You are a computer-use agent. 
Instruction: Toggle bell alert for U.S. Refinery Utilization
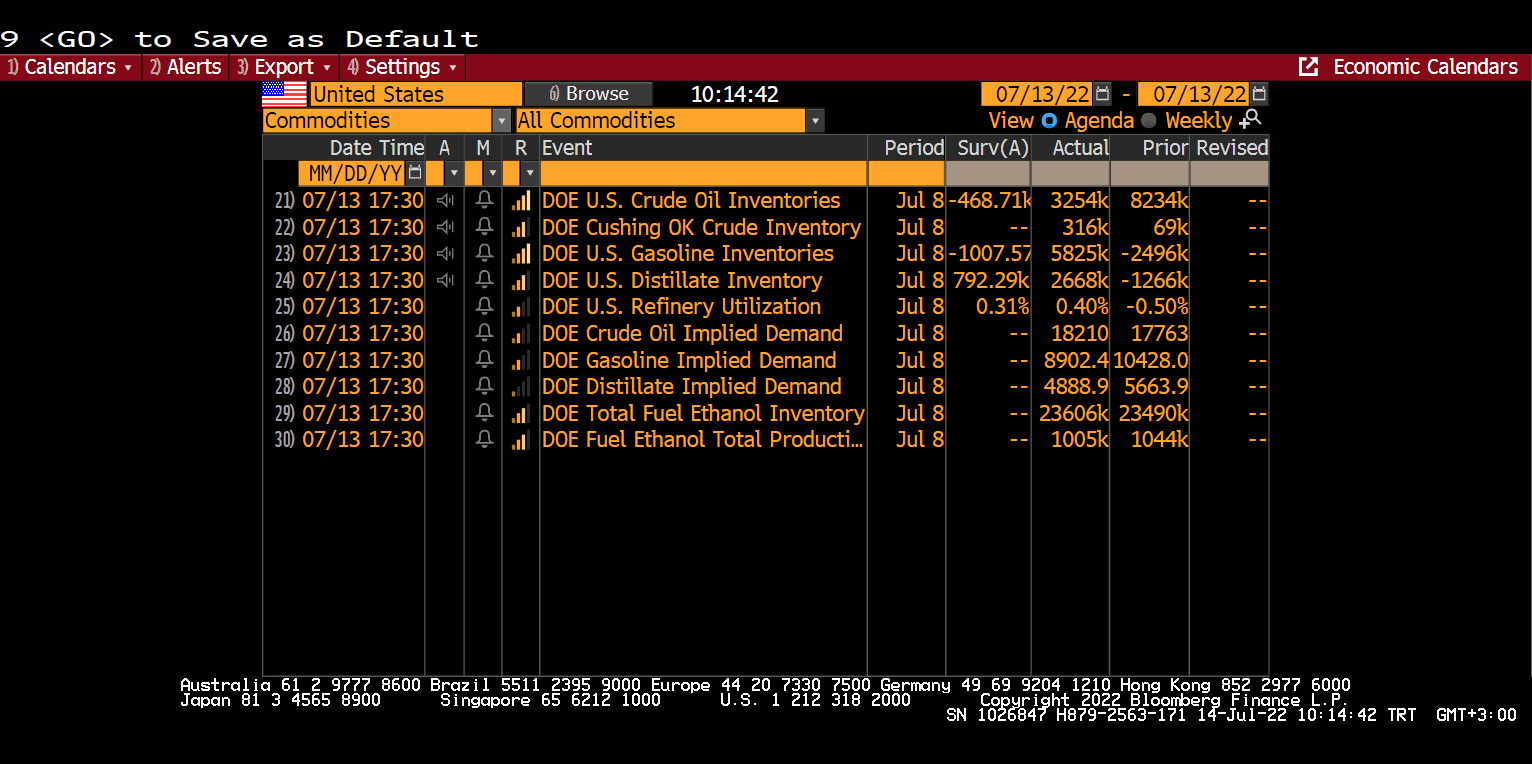(484, 307)
